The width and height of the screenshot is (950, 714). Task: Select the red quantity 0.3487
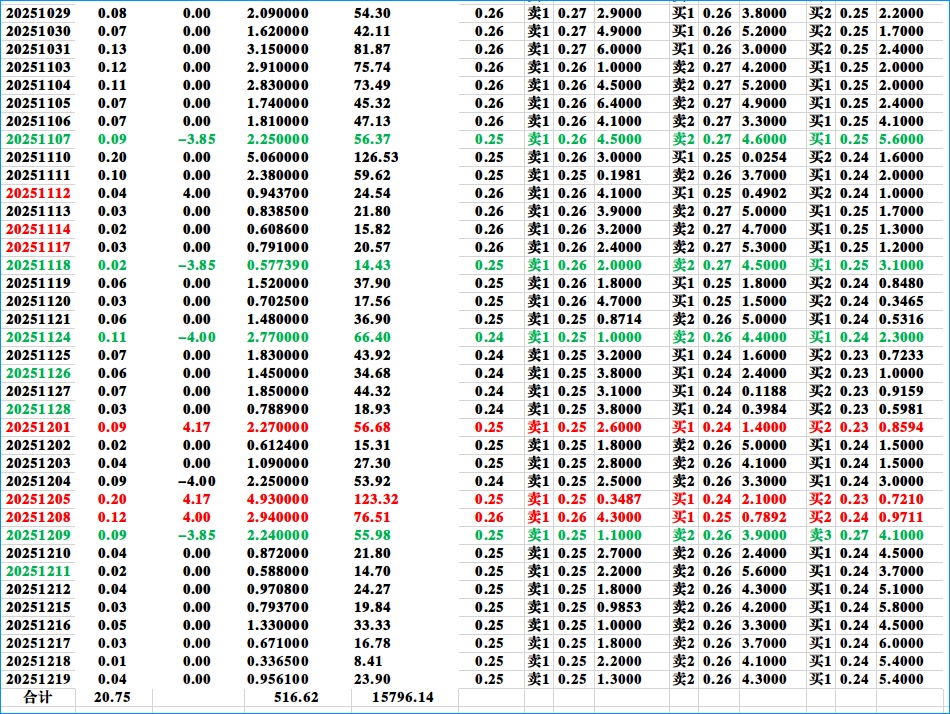point(619,499)
